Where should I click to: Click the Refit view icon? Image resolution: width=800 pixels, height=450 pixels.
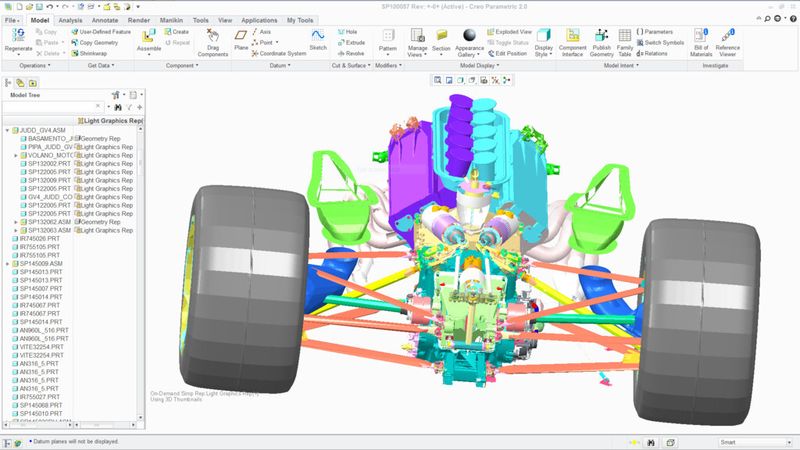(437, 80)
